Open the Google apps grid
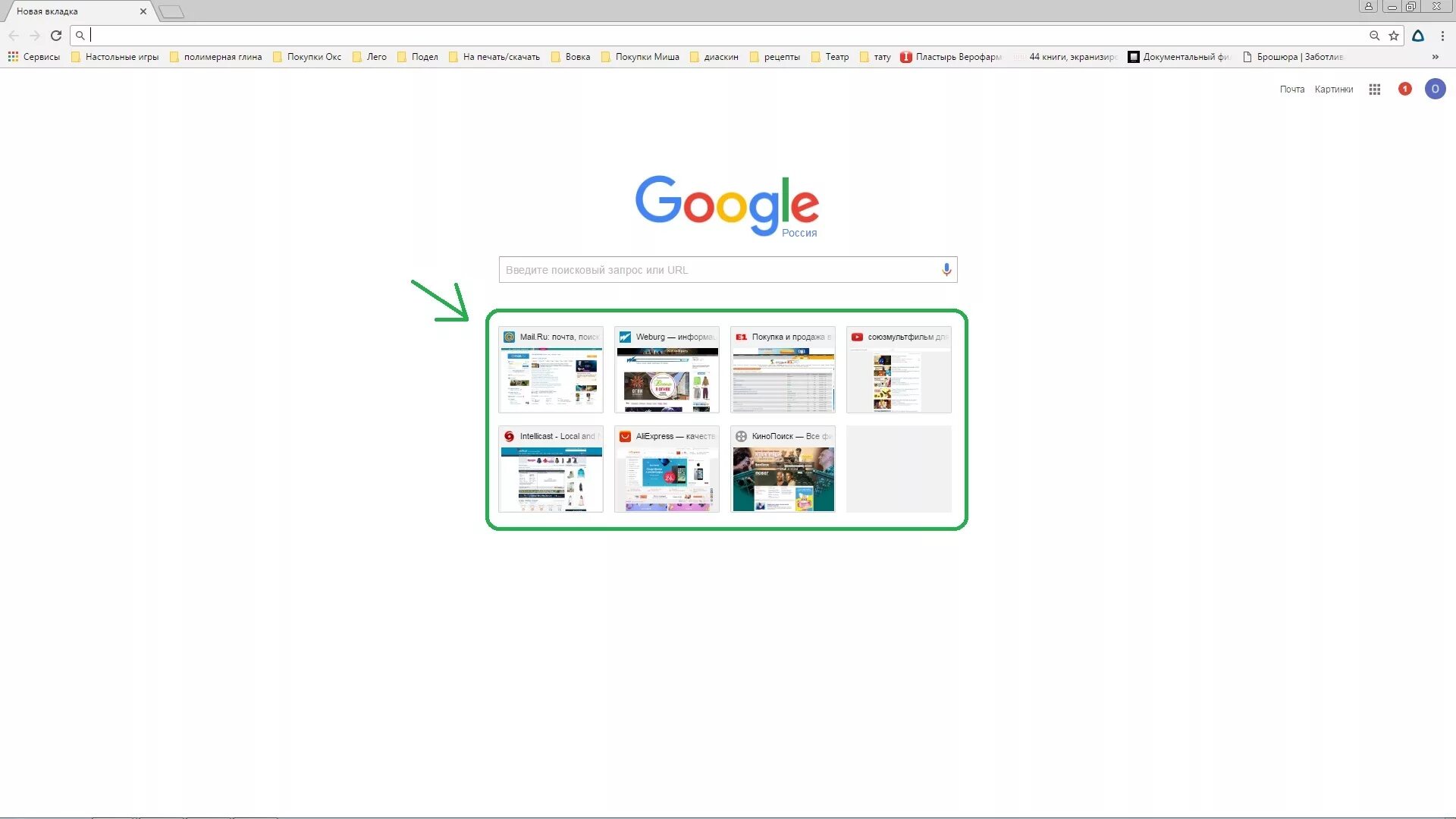This screenshot has height=819, width=1456. pyautogui.click(x=1375, y=89)
